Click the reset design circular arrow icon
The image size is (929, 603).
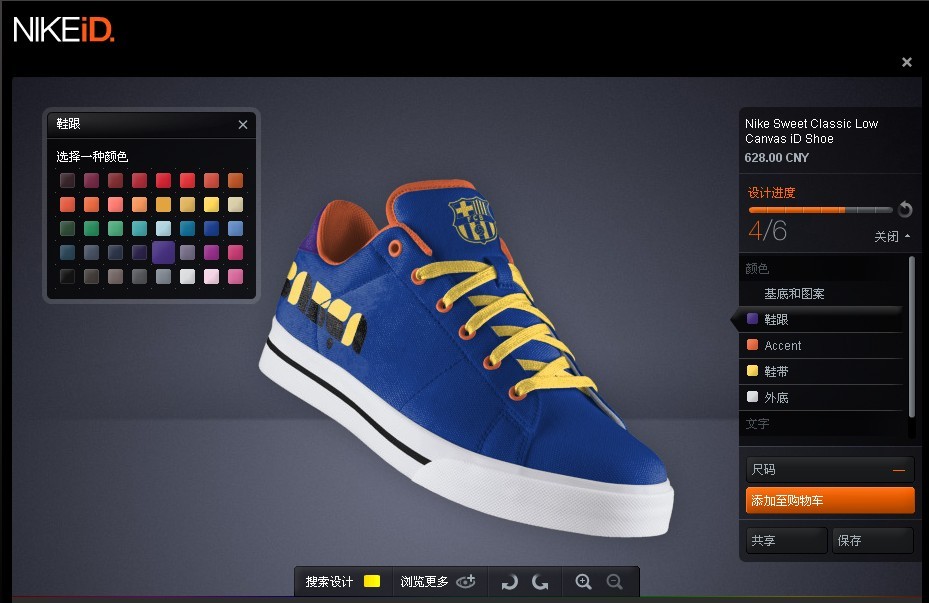point(905,209)
